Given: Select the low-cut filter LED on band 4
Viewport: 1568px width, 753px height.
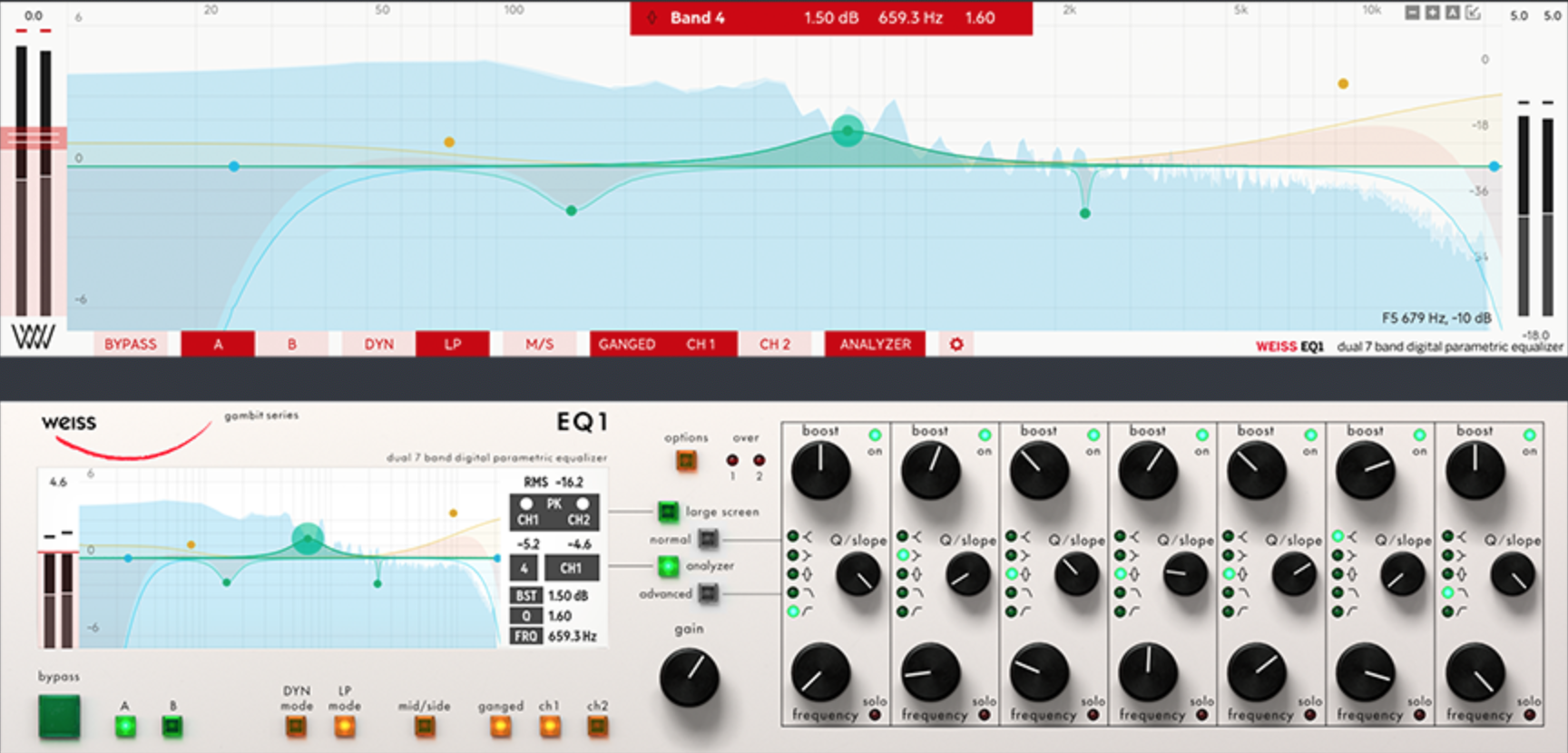Looking at the screenshot, I should 1121,611.
